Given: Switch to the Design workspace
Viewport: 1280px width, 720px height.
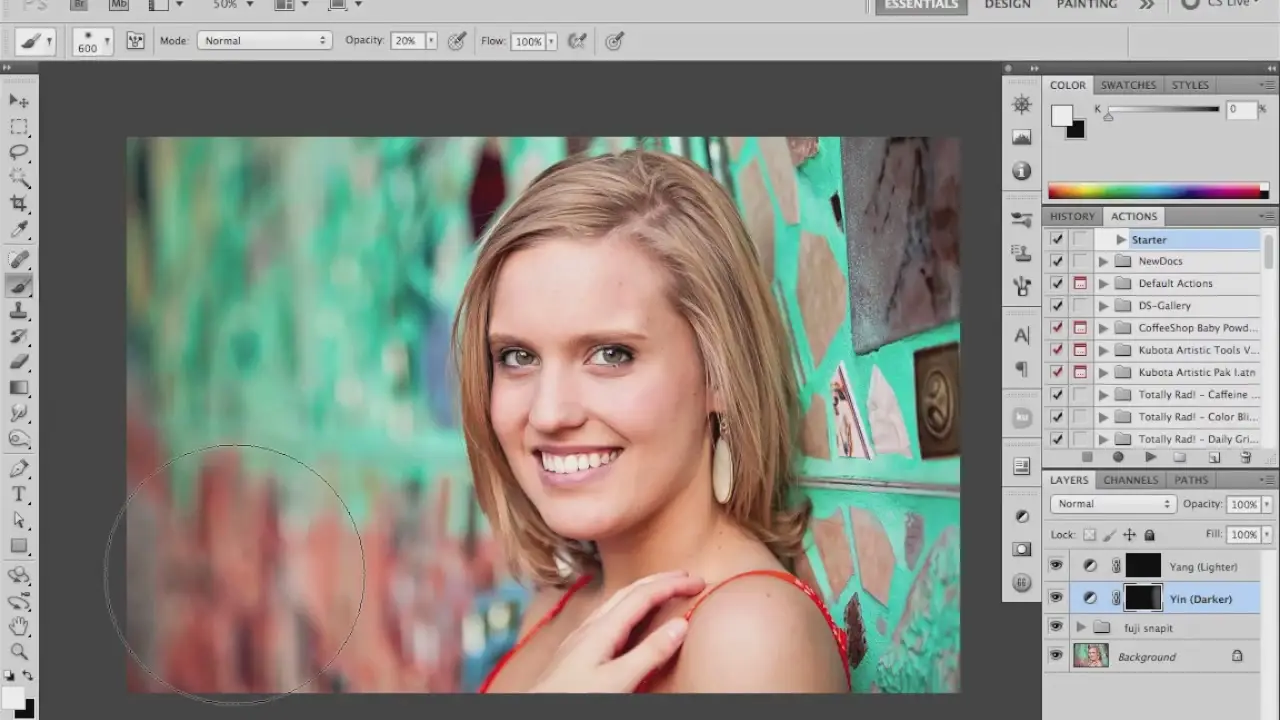Looking at the screenshot, I should (x=1007, y=4).
